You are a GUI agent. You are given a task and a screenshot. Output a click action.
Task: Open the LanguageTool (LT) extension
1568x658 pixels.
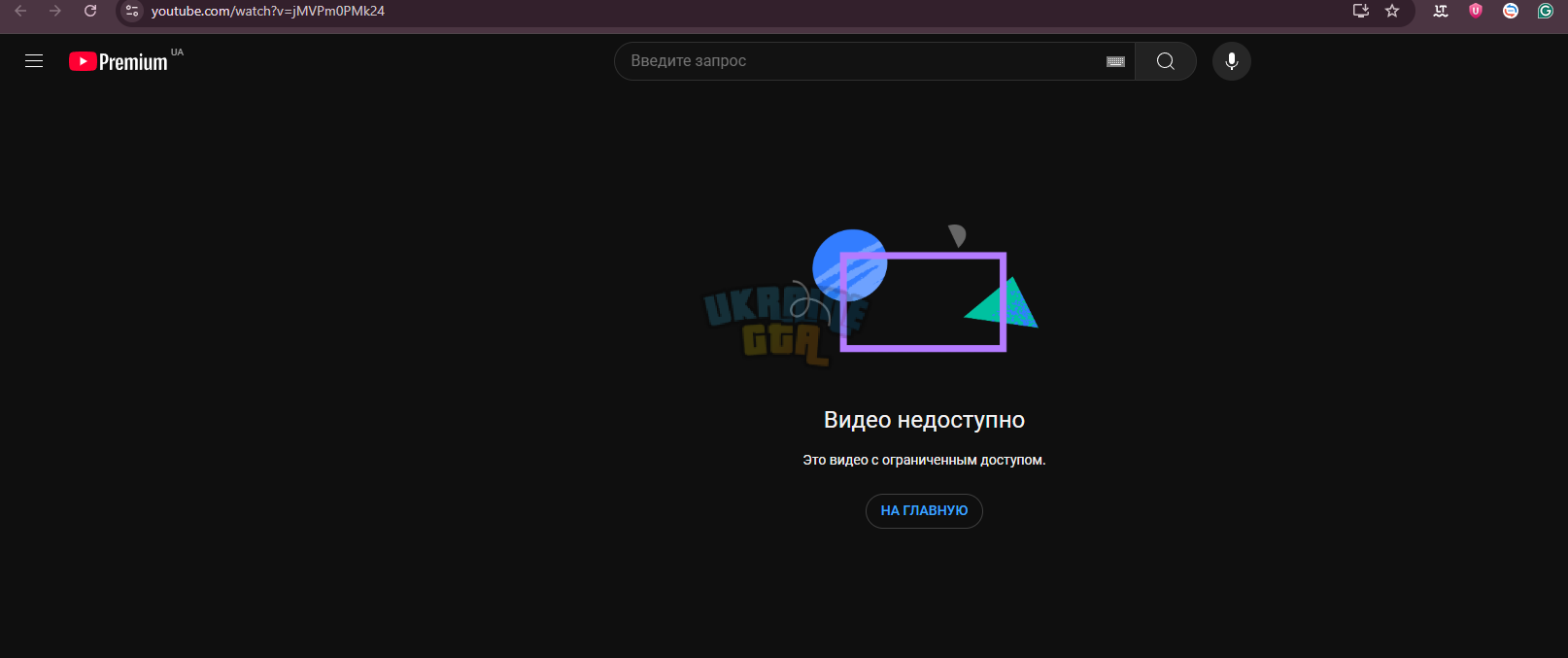[x=1441, y=11]
